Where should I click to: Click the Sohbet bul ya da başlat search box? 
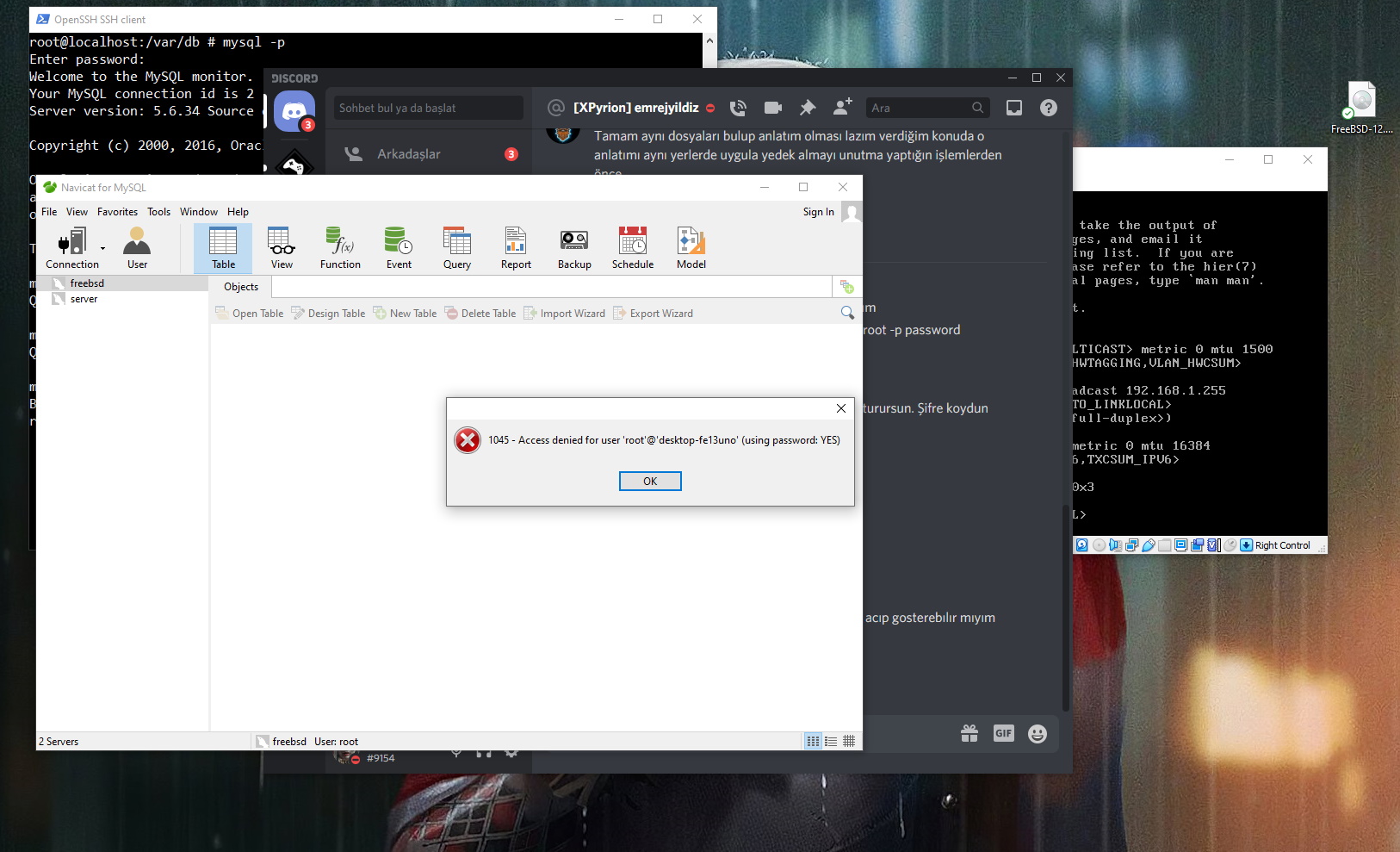(429, 108)
